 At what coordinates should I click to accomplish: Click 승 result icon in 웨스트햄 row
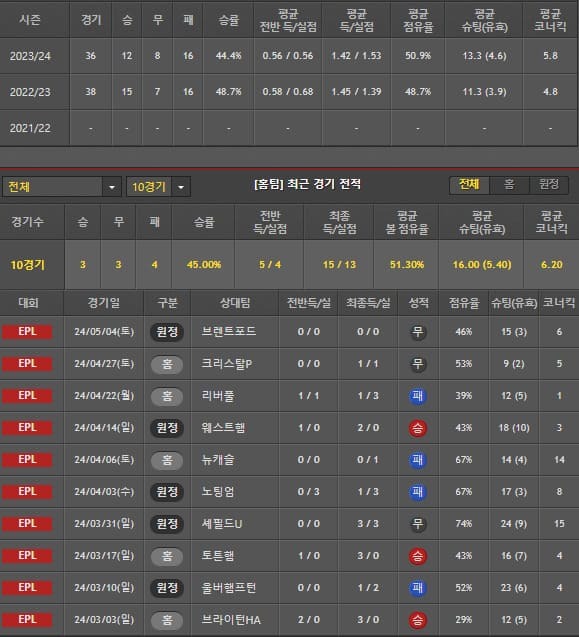[x=418, y=428]
